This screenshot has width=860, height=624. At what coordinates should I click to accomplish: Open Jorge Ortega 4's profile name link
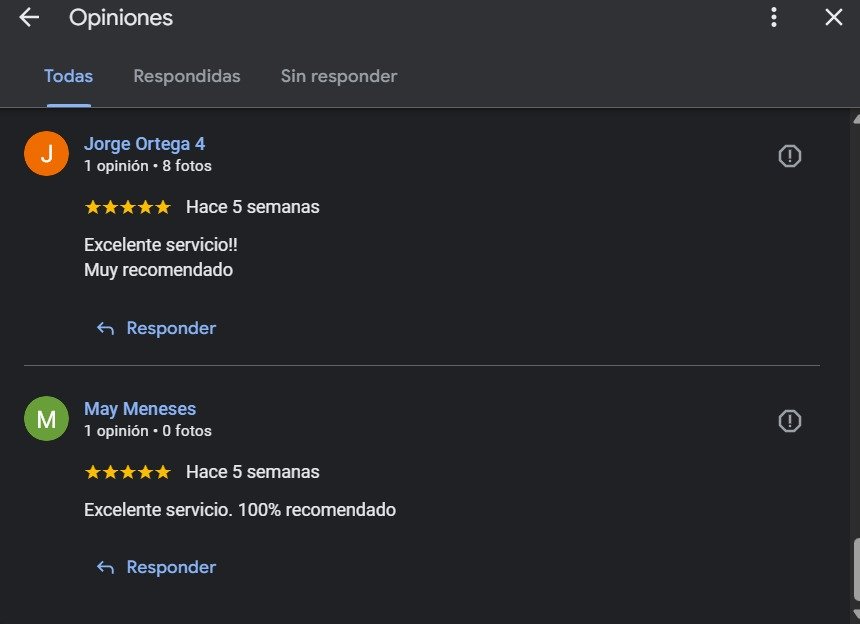tap(144, 144)
